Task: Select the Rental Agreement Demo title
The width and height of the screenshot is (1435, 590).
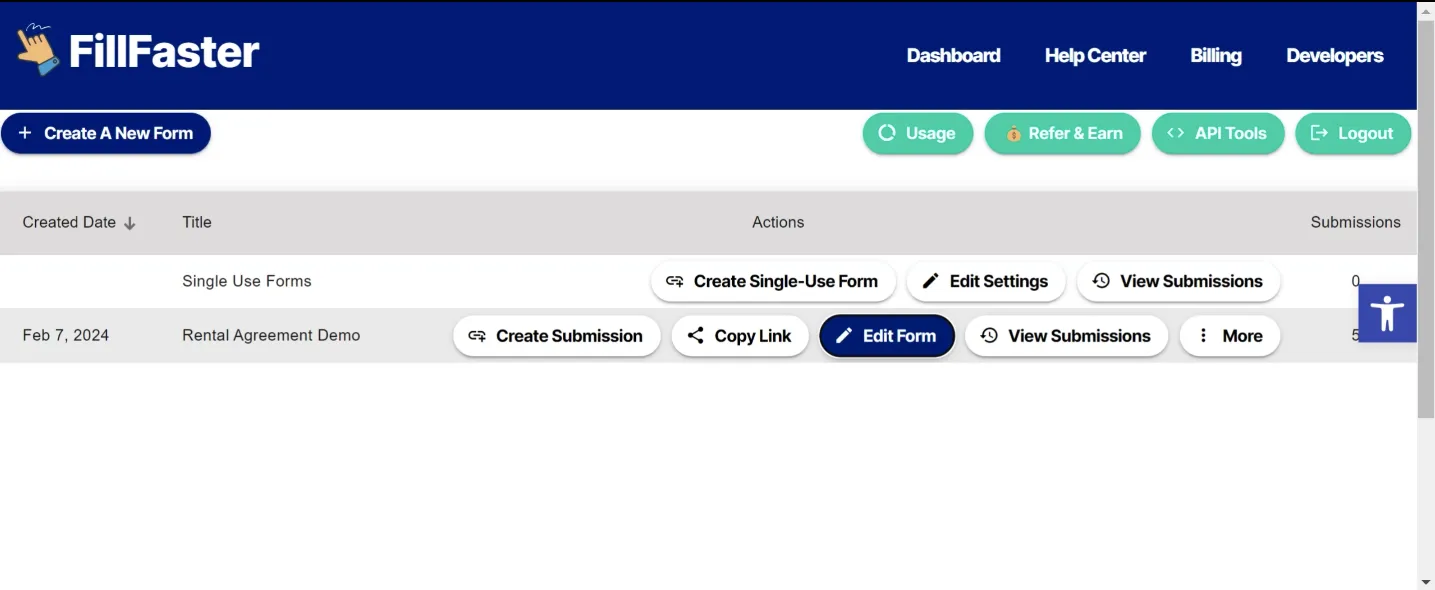Action: pos(271,335)
